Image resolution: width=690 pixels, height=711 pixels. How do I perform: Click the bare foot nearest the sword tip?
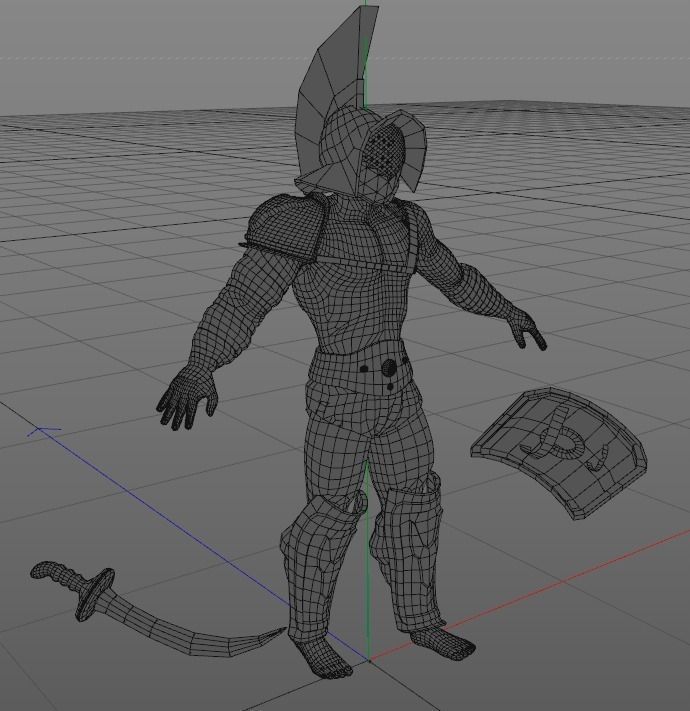coord(321,657)
